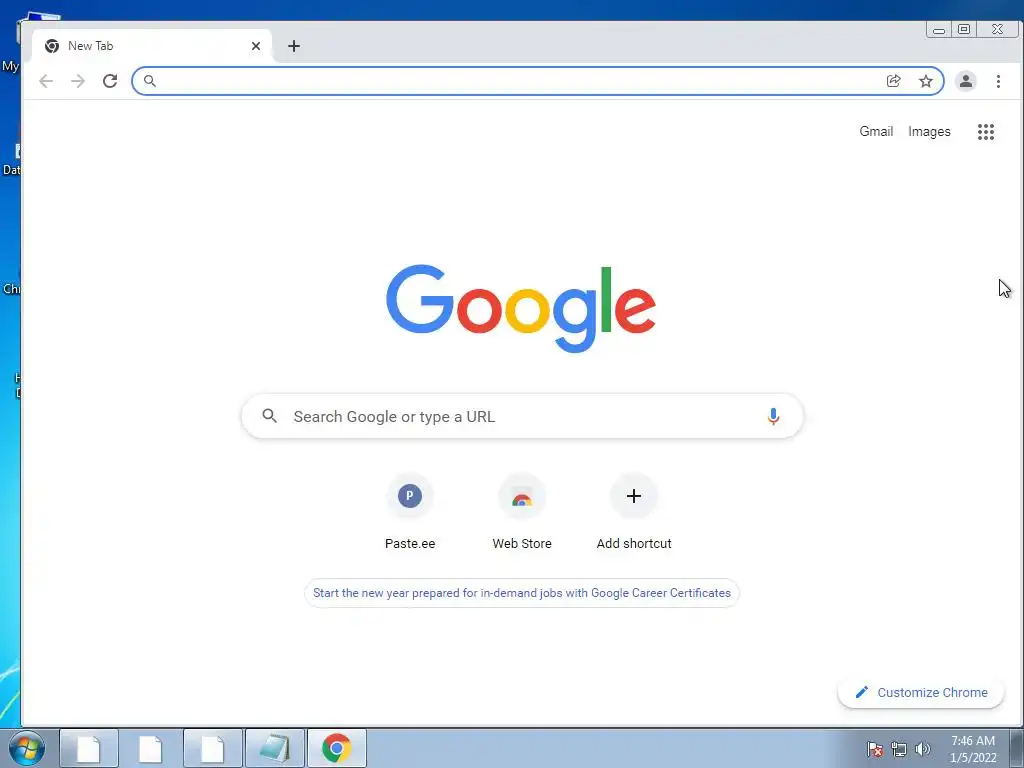Reload the current page
Screen dimensions: 1024x768
coord(110,81)
